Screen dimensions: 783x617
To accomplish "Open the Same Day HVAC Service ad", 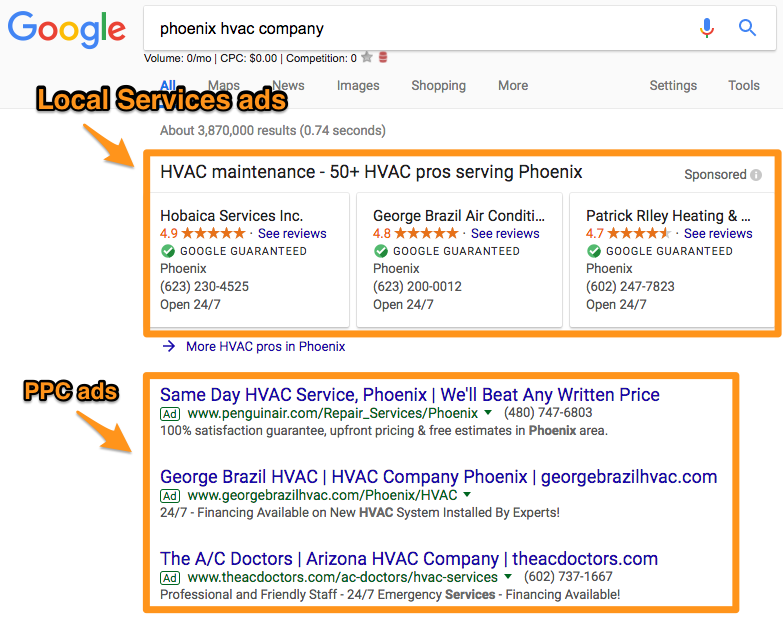I will tap(409, 394).
